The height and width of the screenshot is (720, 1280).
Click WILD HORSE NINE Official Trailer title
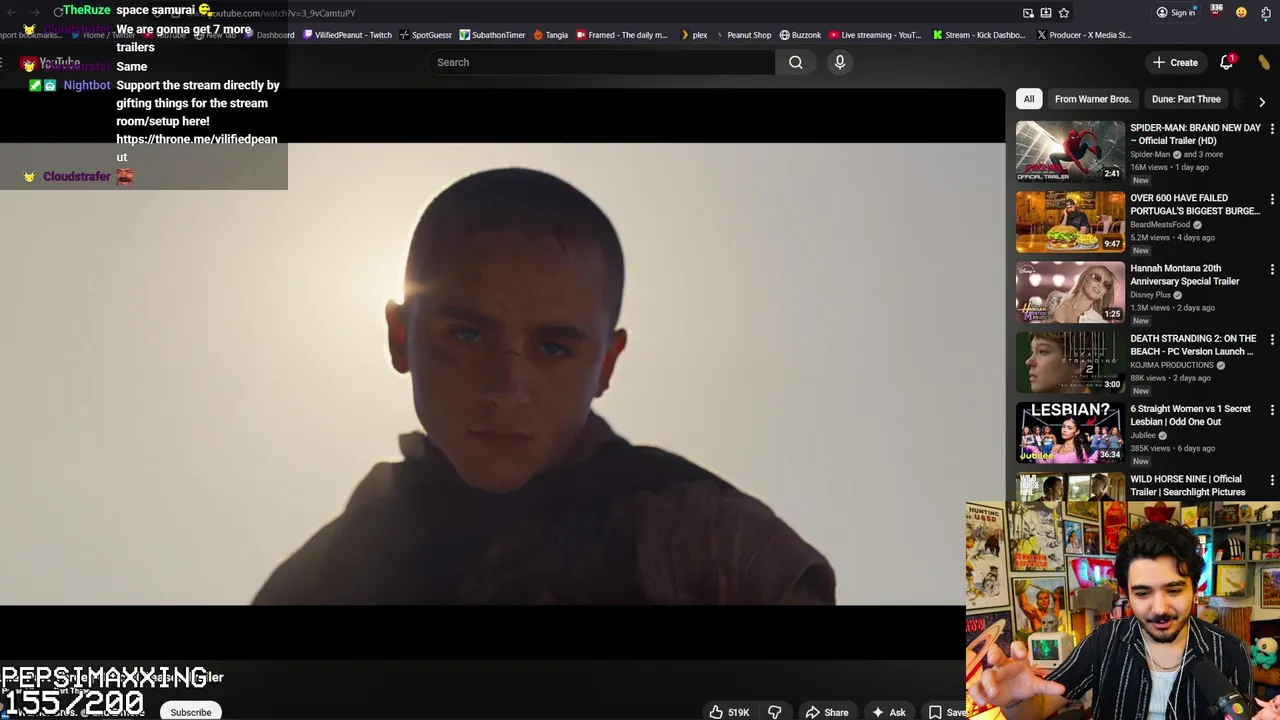coord(1187,485)
